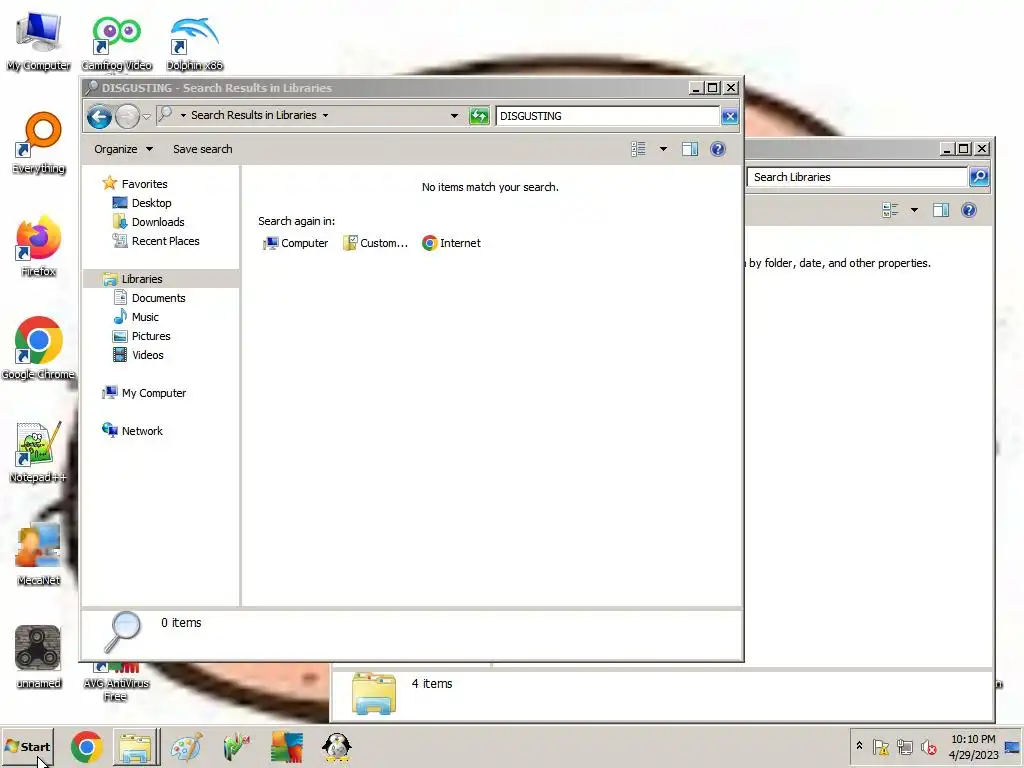Screen dimensions: 1024x768
Task: Open Paint from the taskbar
Action: tap(186, 746)
